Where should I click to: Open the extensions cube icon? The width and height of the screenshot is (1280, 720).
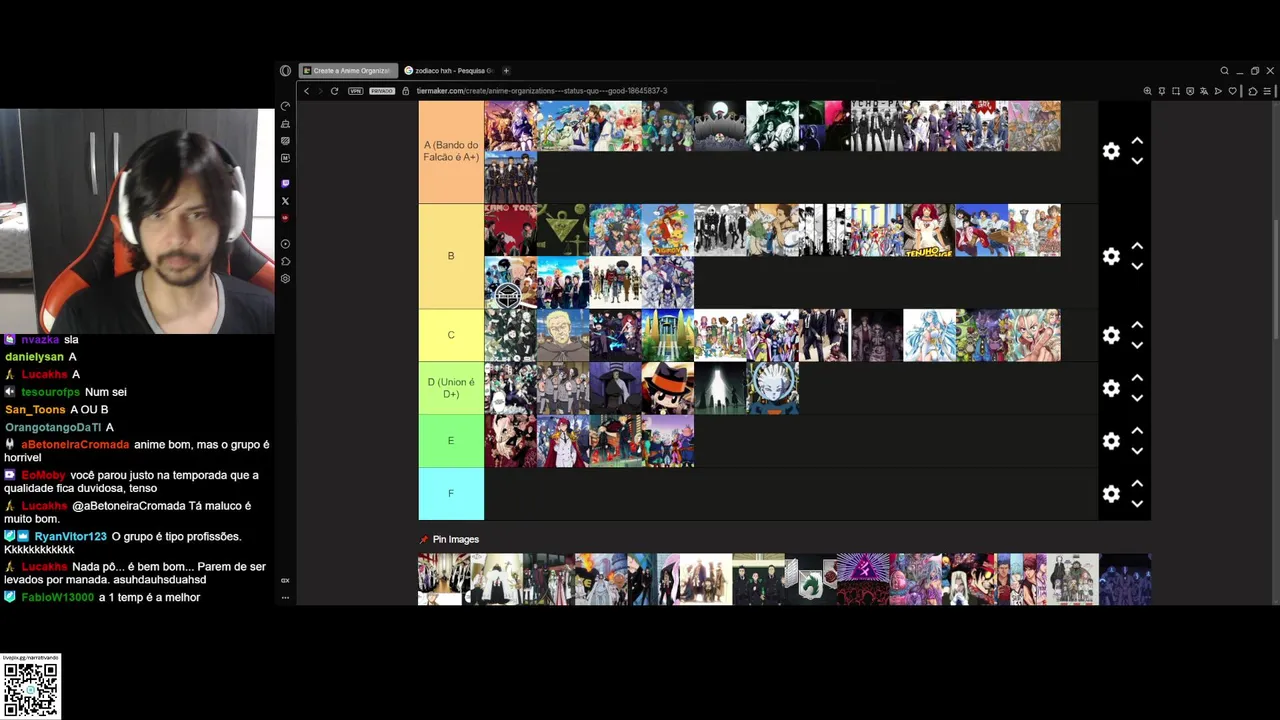click(x=1253, y=91)
